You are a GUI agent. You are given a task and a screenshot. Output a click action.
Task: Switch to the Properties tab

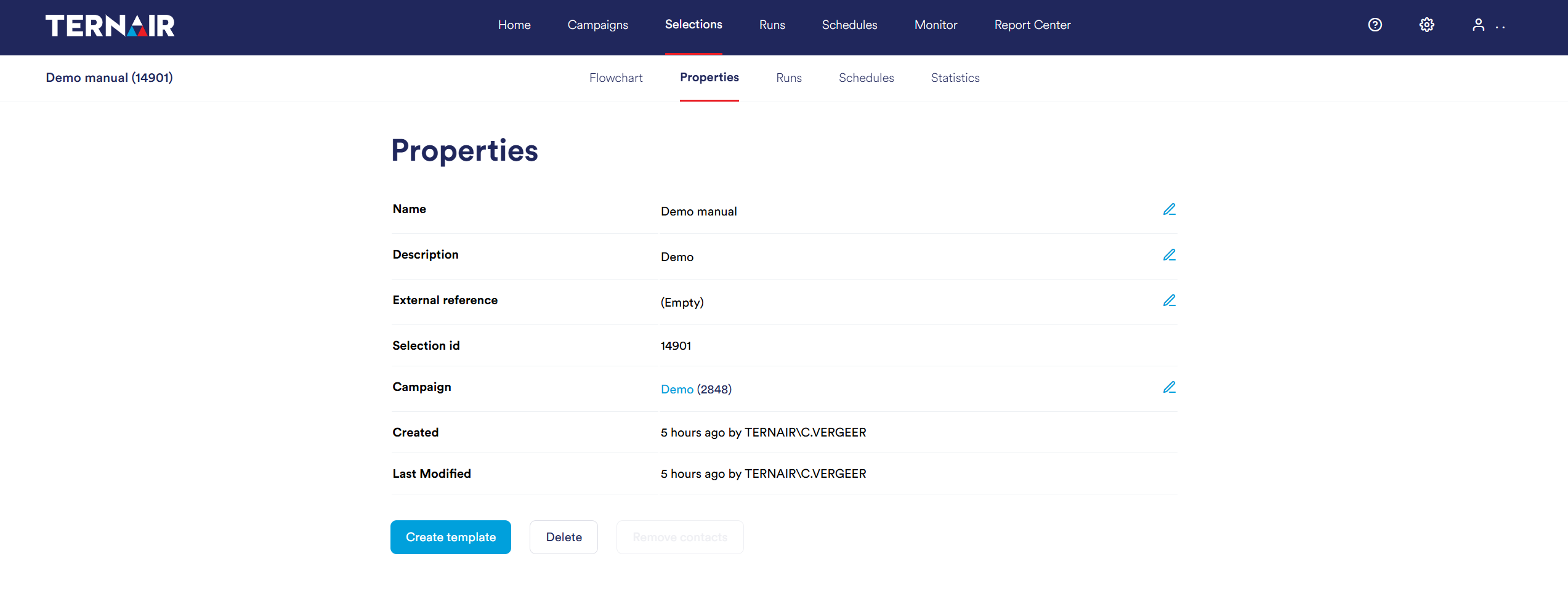(x=709, y=78)
